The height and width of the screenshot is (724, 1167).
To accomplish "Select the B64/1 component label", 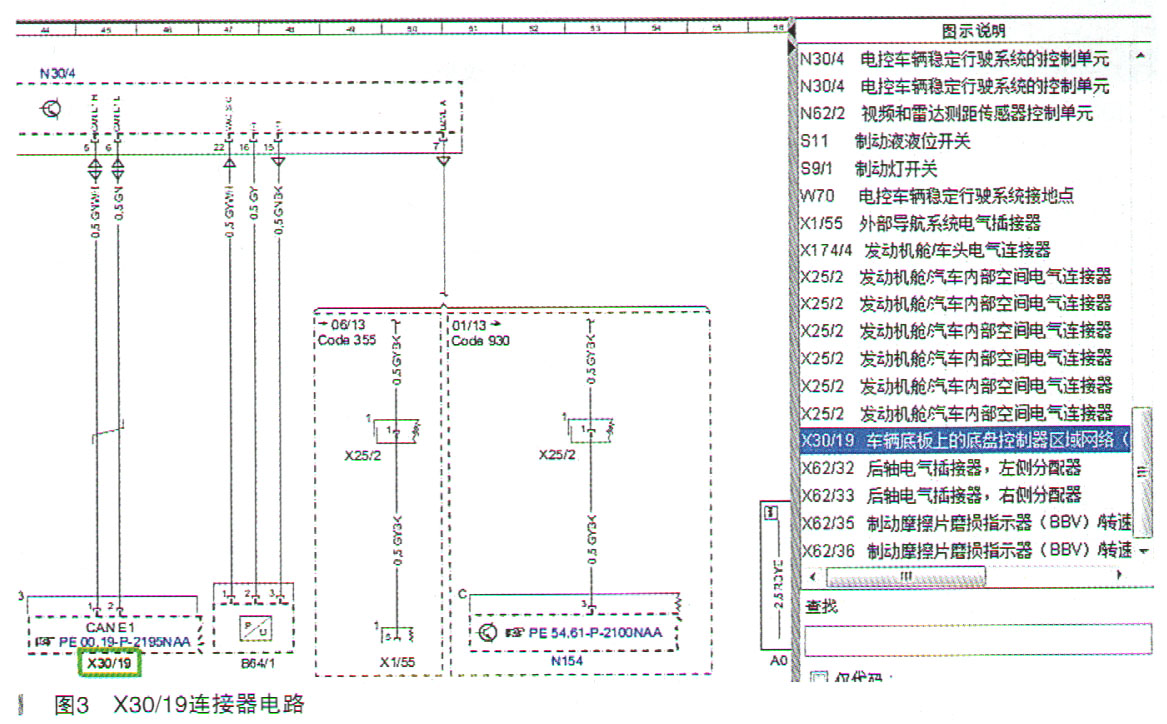I will [258, 663].
